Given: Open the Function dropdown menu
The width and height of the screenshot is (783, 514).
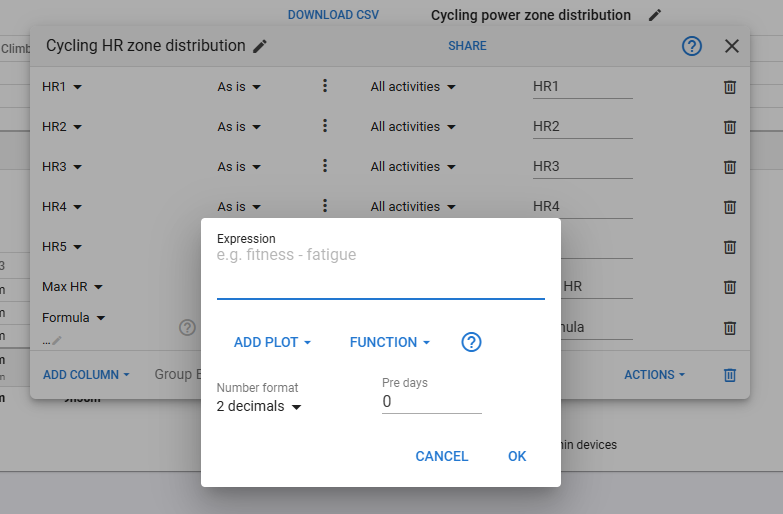Looking at the screenshot, I should tap(389, 342).
